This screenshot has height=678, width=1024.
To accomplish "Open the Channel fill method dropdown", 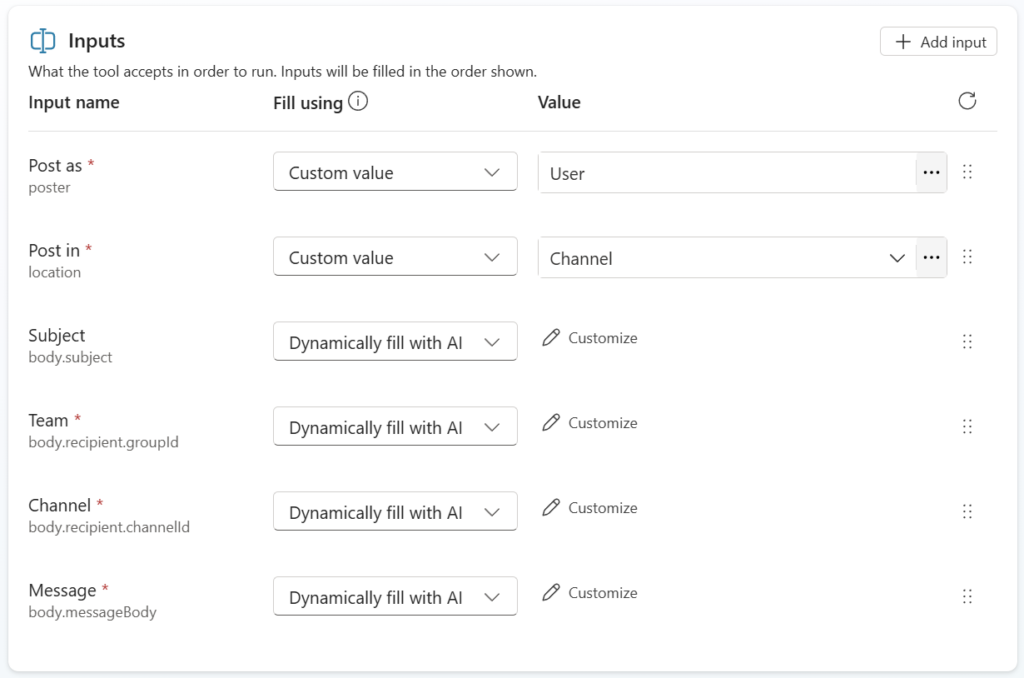I will coord(394,511).
